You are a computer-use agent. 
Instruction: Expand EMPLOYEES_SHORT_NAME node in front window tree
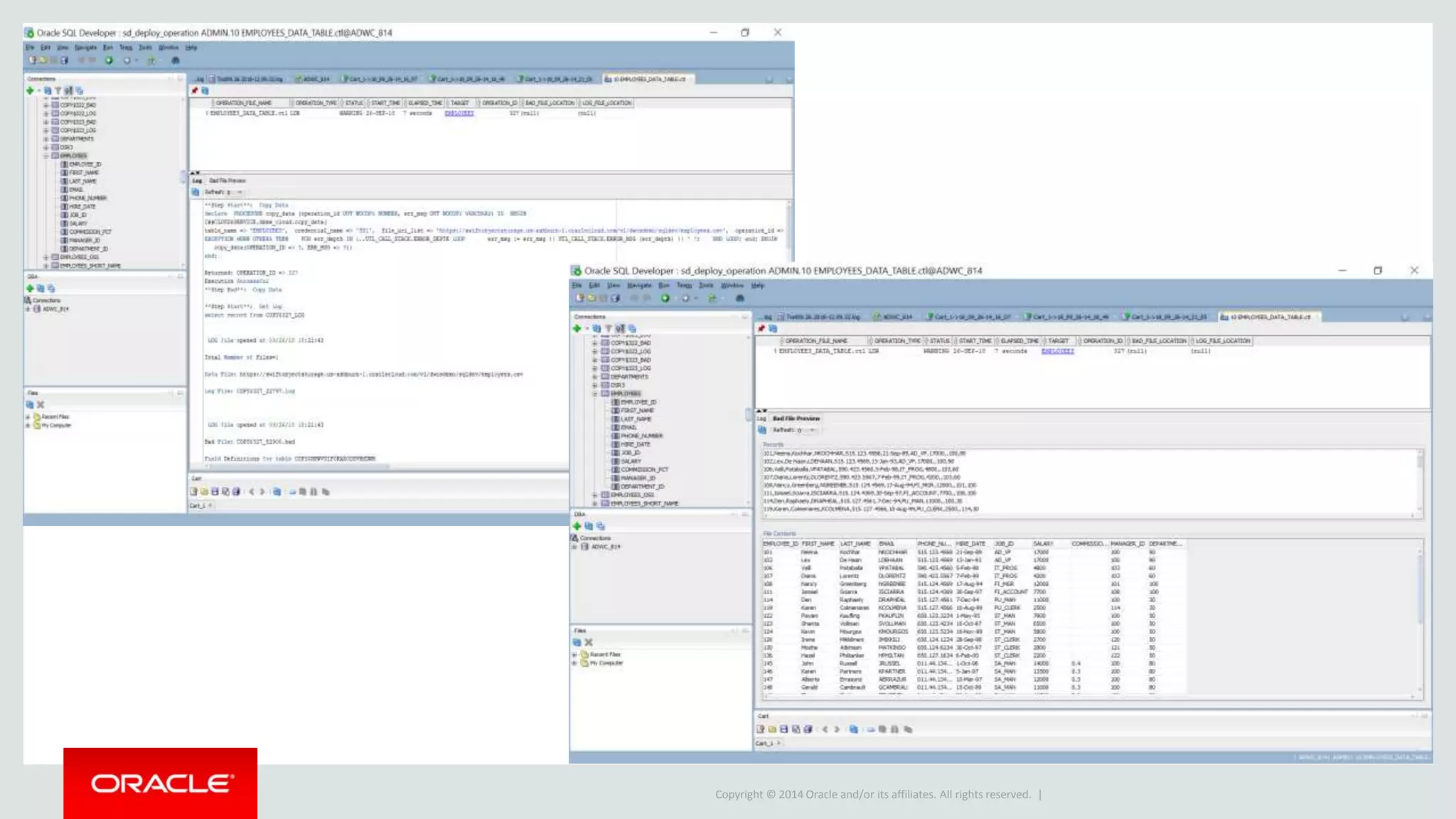[x=595, y=503]
